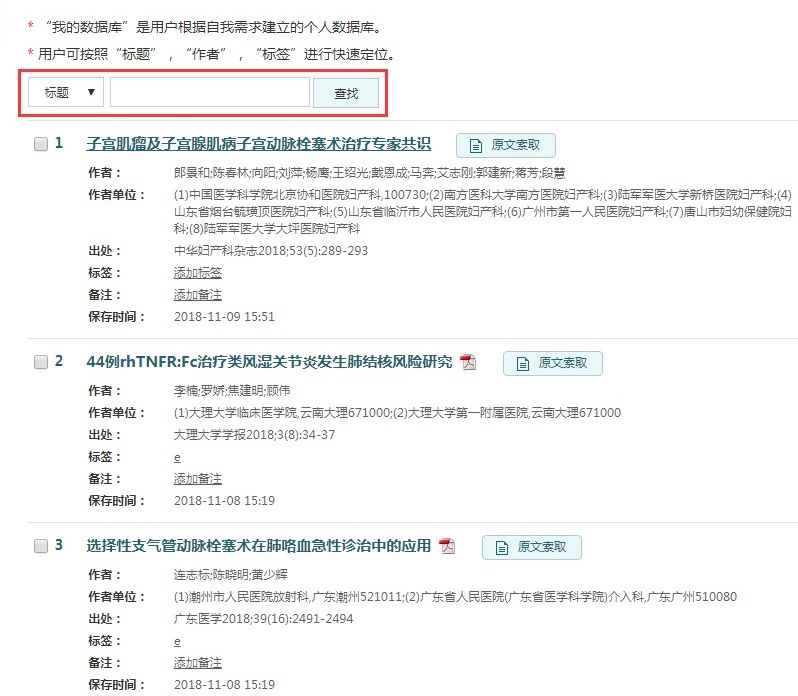Click 添加备注 link under the second article
The image size is (798, 696).
198,479
